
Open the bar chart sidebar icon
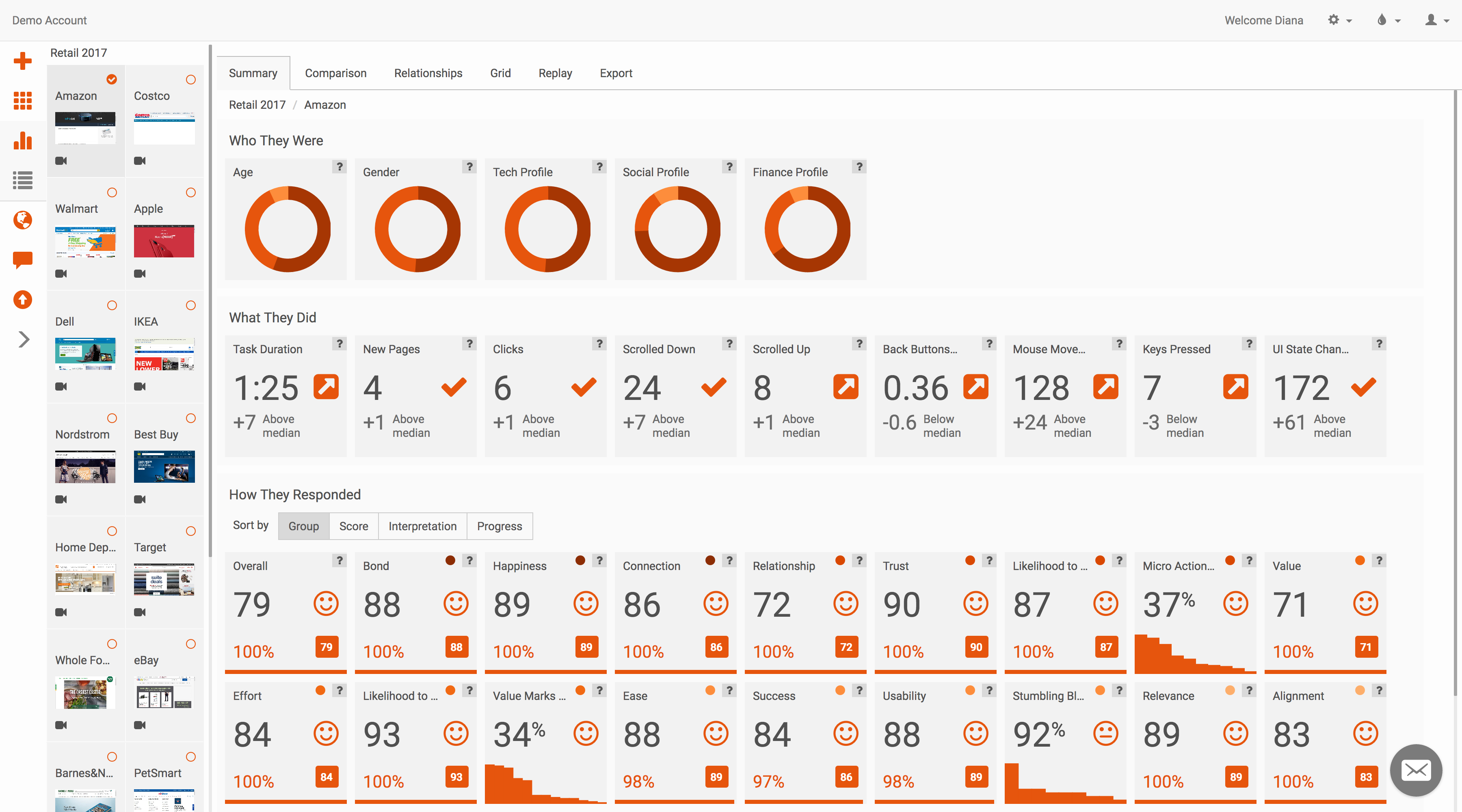(23, 140)
